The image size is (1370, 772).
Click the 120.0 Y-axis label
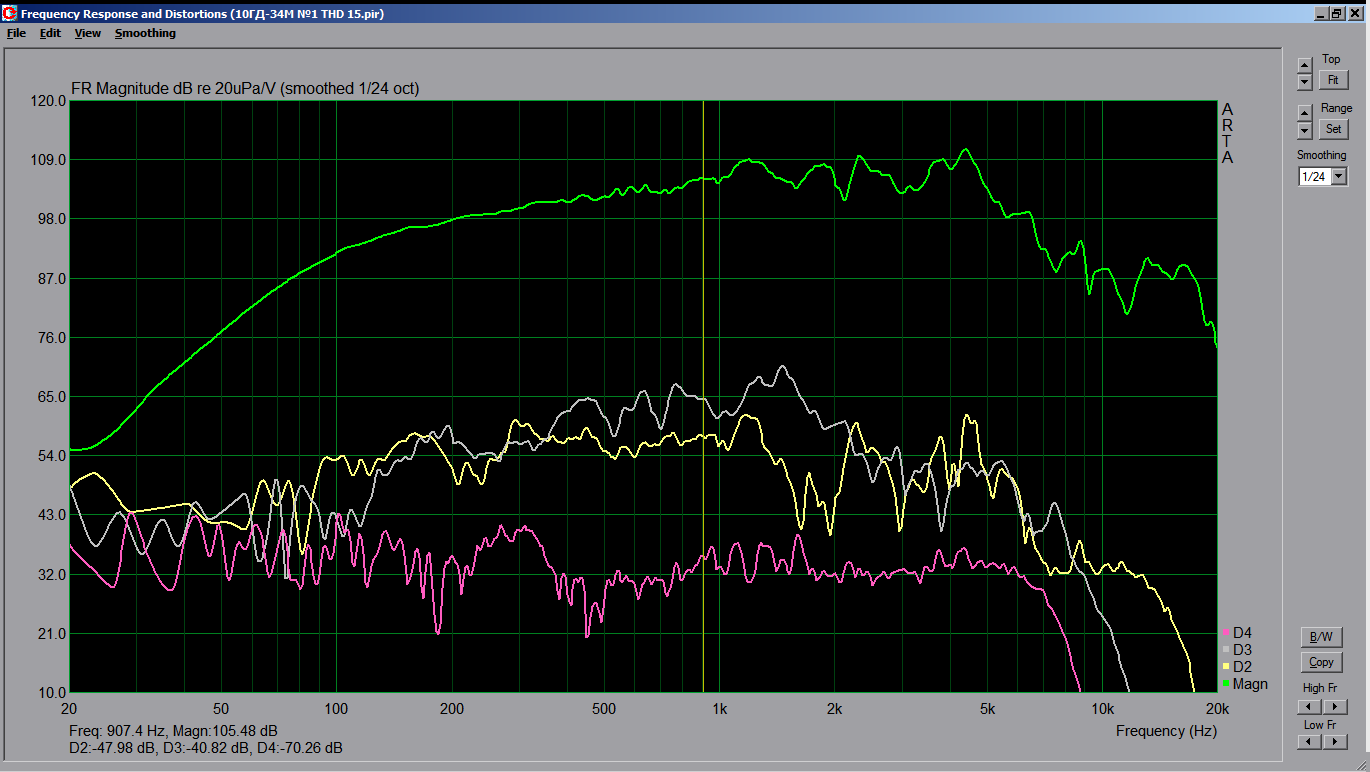point(48,101)
